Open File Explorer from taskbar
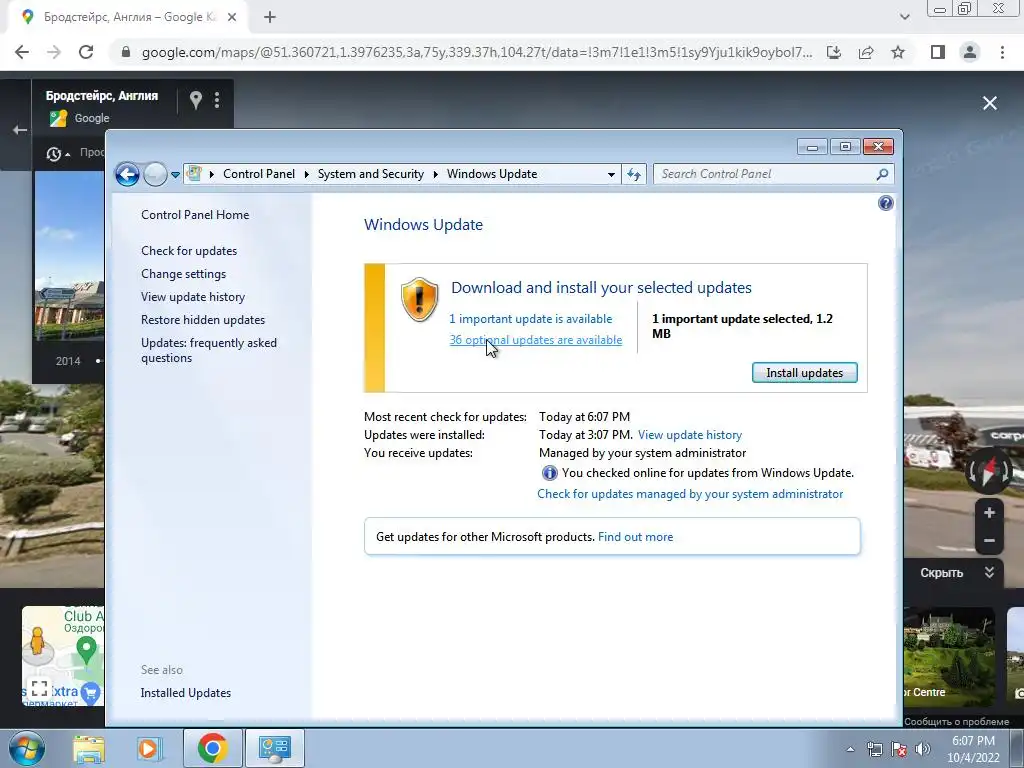The image size is (1024, 768). 89,748
